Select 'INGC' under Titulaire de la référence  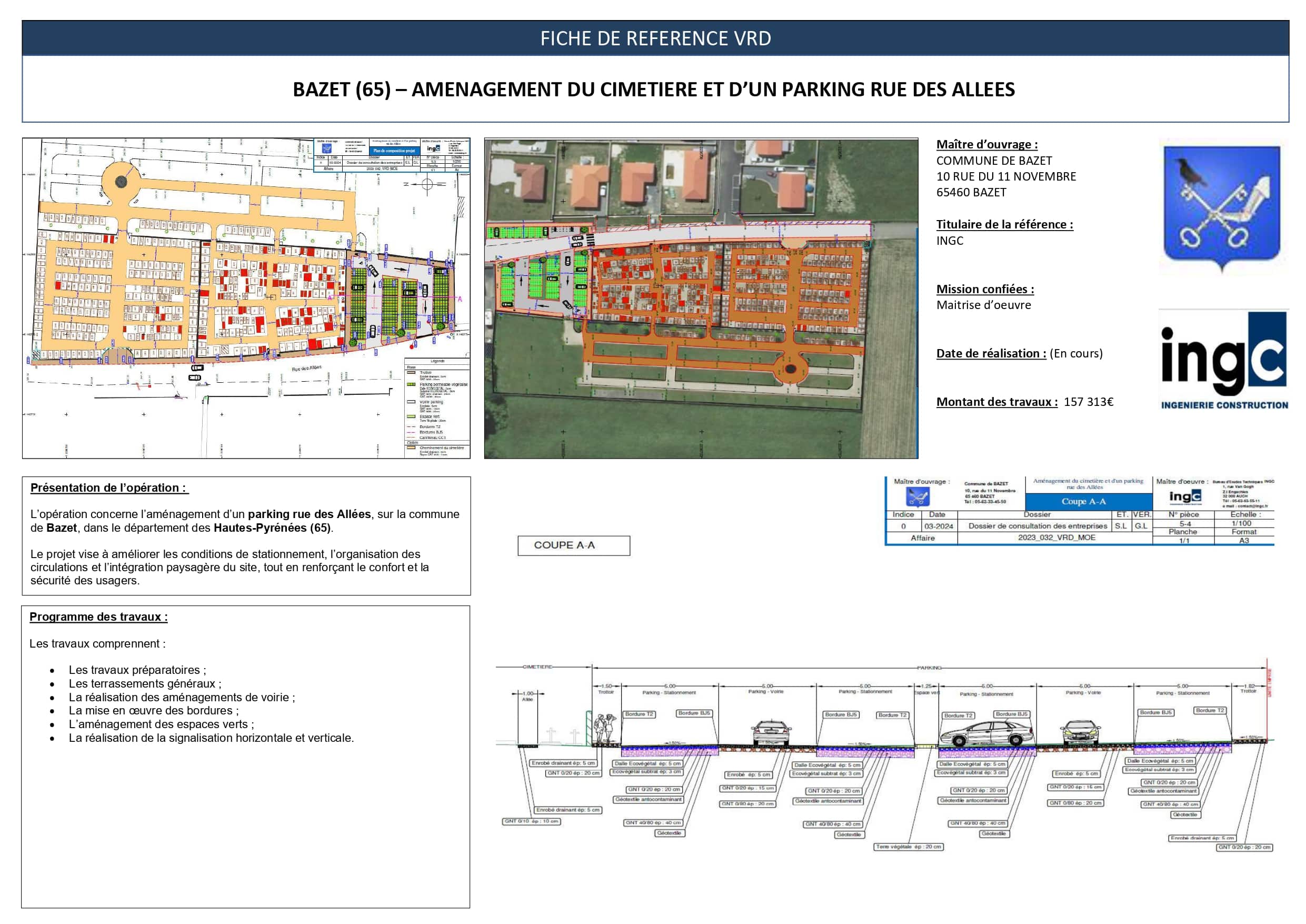tap(950, 240)
